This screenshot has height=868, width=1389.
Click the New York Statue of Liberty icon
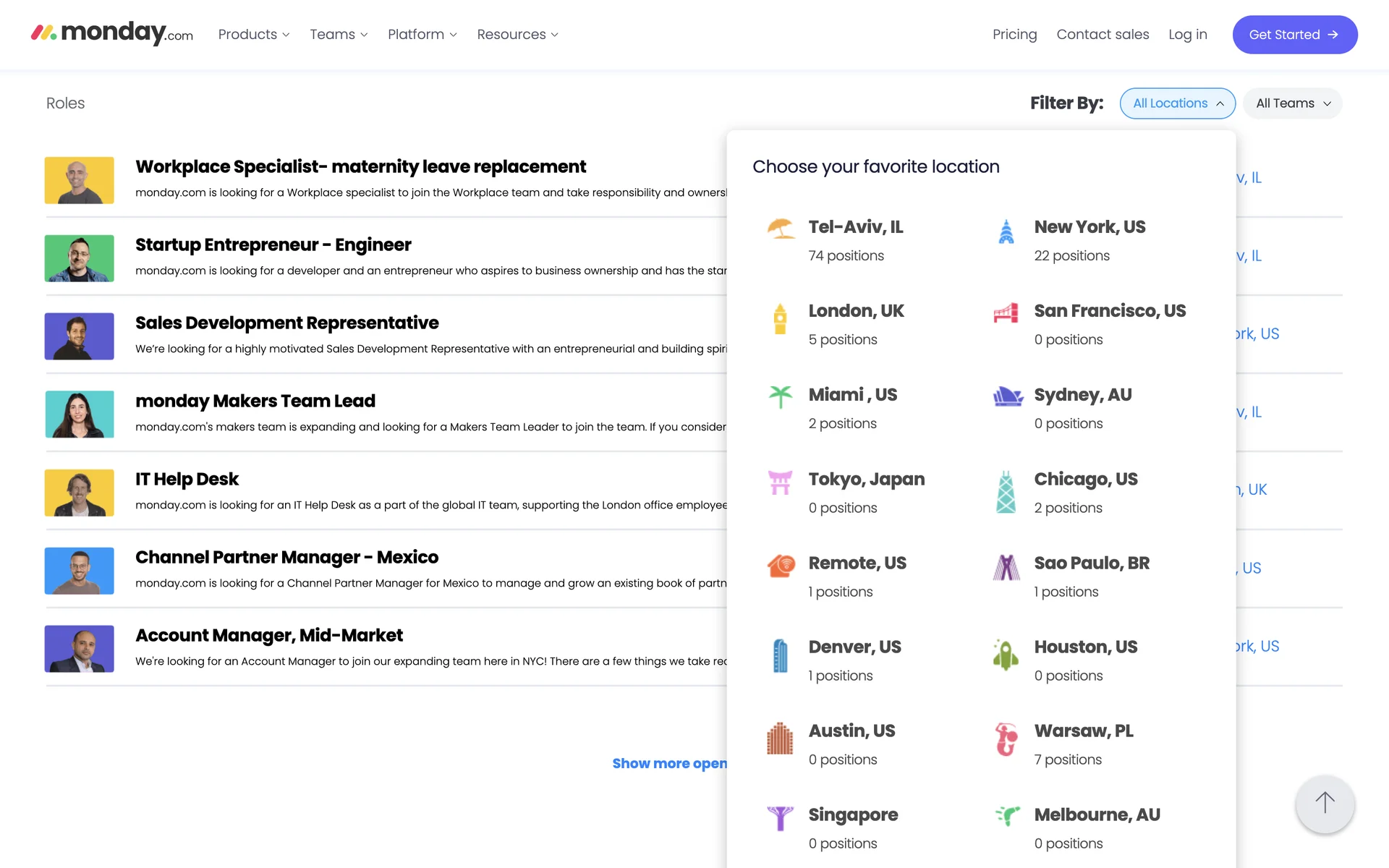1006,231
